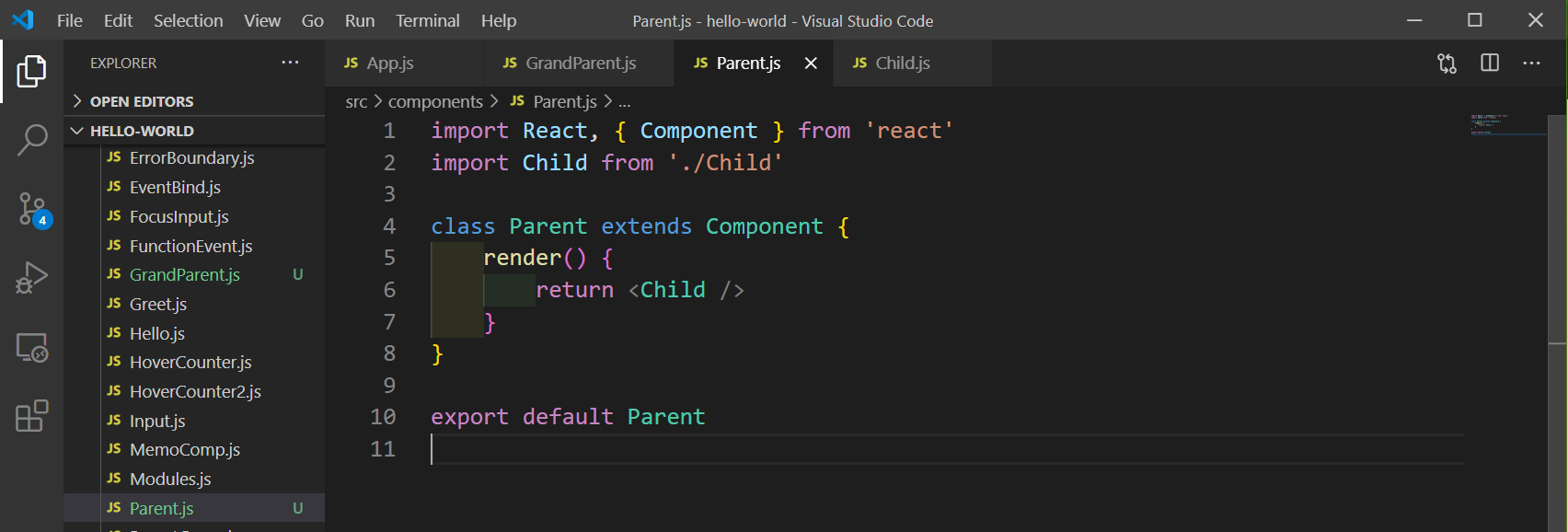Open the Edit menu
1568x532 pixels.
click(x=118, y=20)
